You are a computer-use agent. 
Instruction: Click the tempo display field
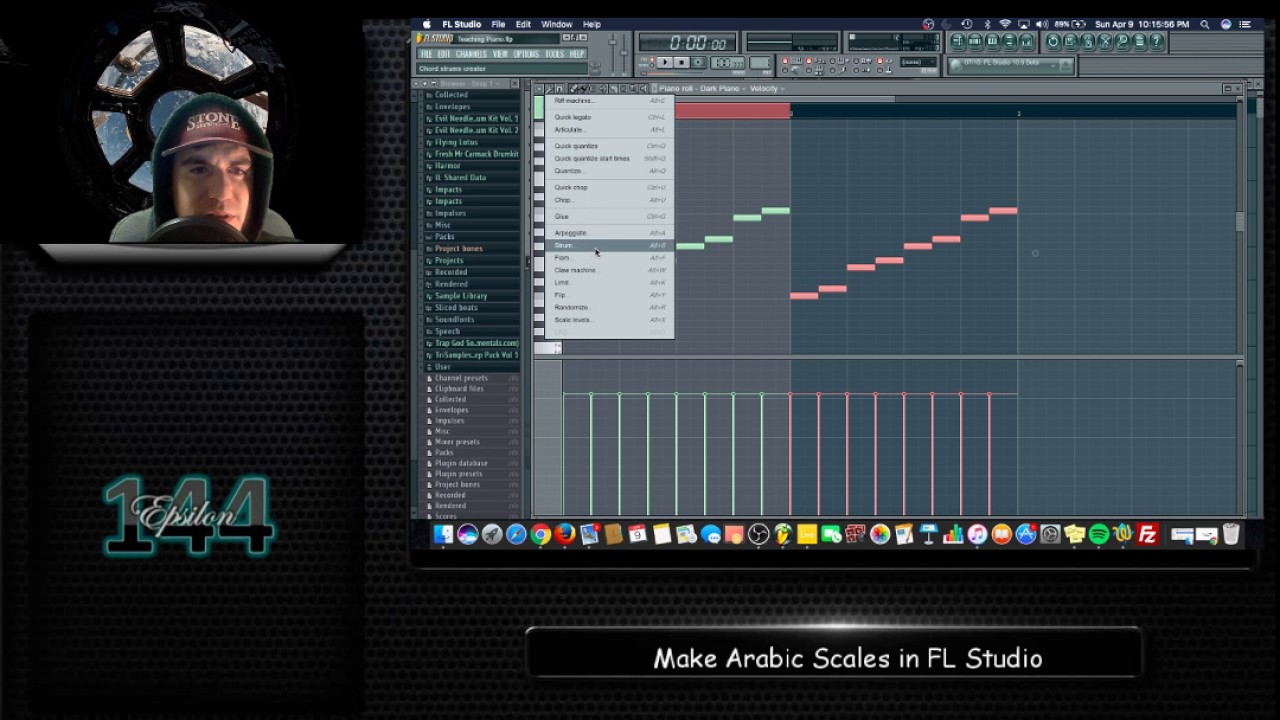pyautogui.click(x=727, y=63)
